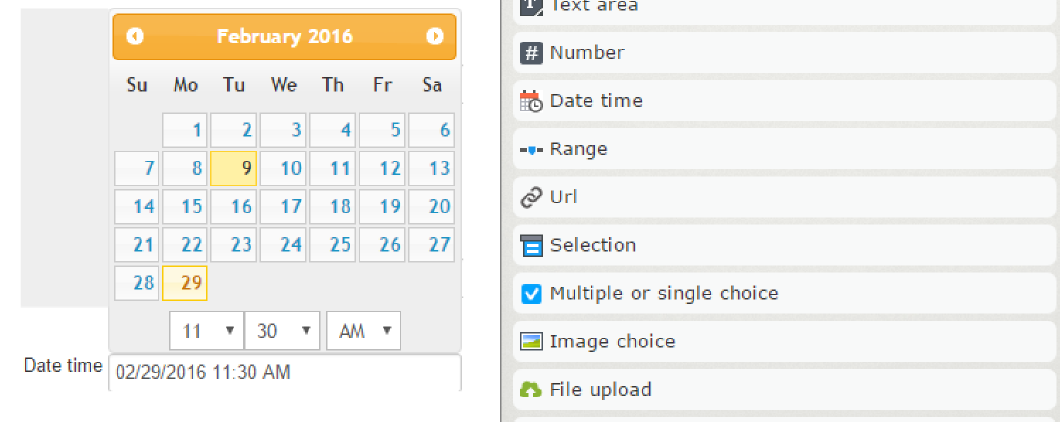Click the Date time text input field
Screen dimensions: 1060x422
click(285, 372)
